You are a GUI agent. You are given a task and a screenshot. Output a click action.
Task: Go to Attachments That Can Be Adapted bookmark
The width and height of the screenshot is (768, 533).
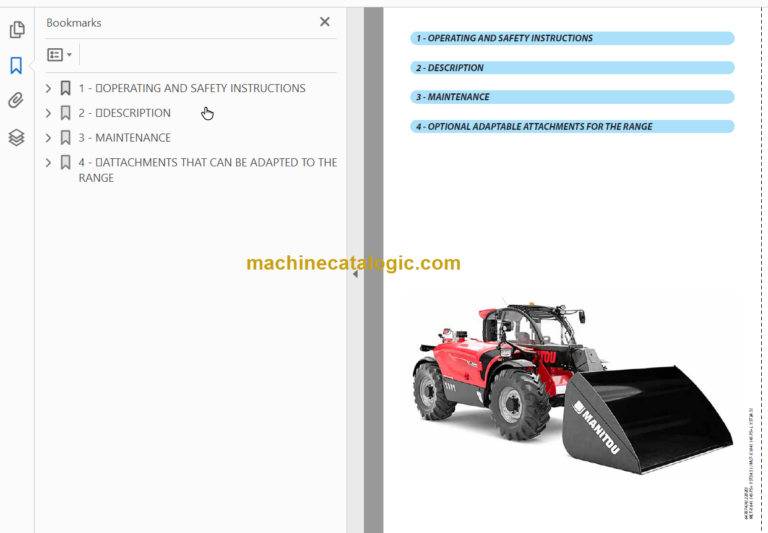(x=208, y=170)
